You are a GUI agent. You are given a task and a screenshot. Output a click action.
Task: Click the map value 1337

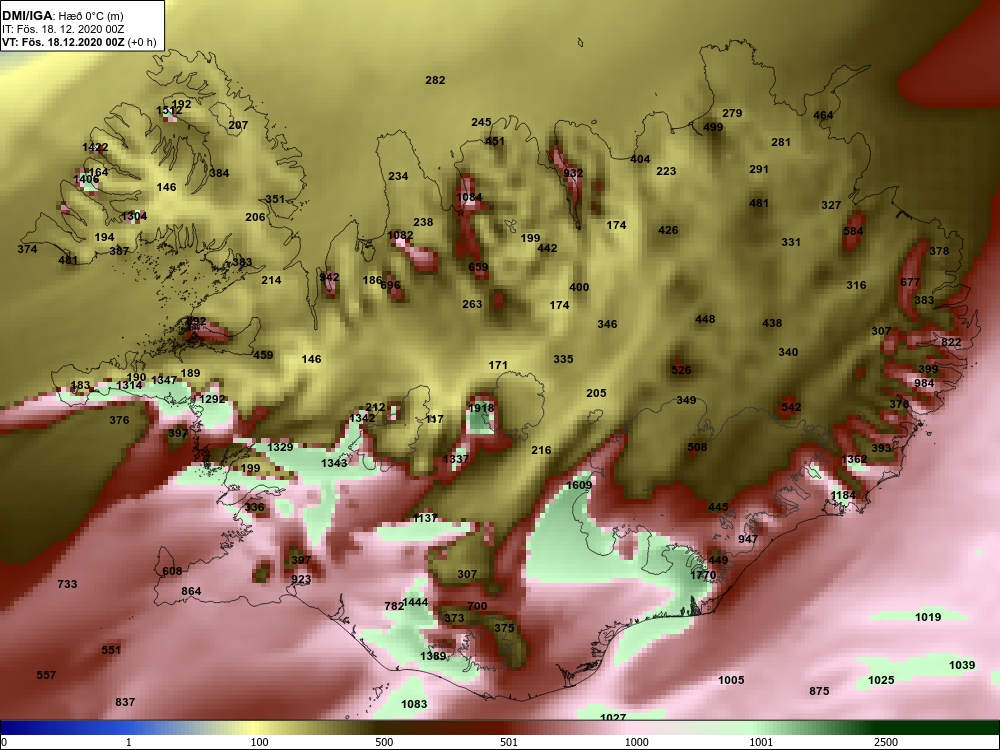click(455, 459)
